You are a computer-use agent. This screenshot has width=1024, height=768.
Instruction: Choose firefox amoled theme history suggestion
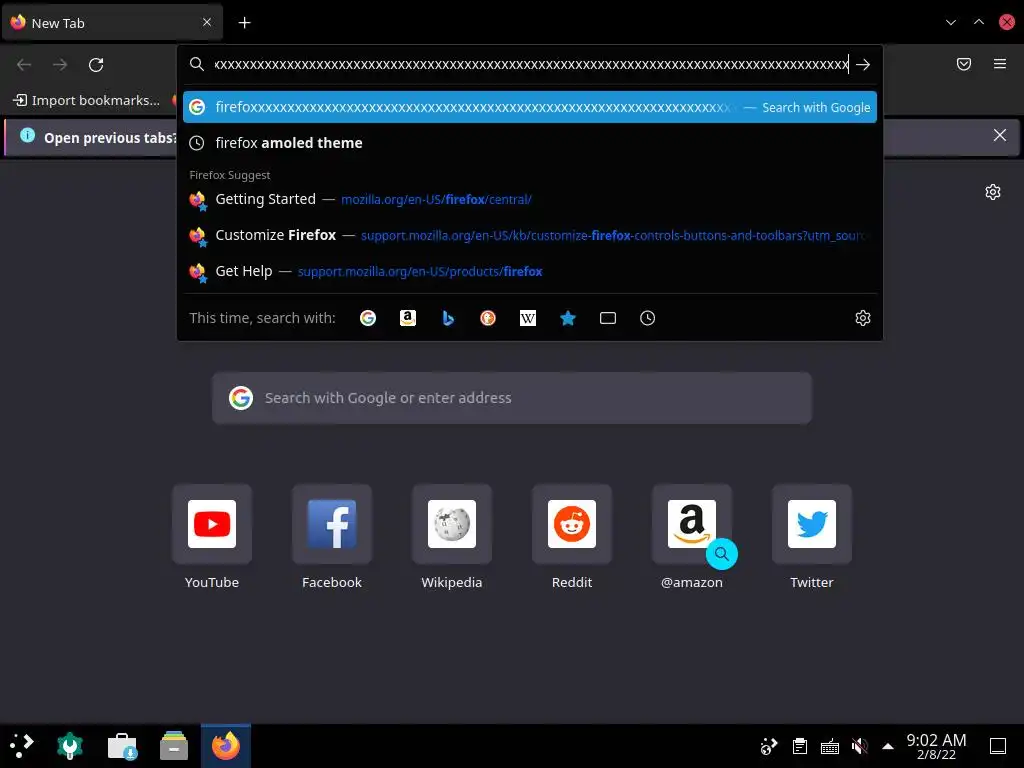pos(530,143)
